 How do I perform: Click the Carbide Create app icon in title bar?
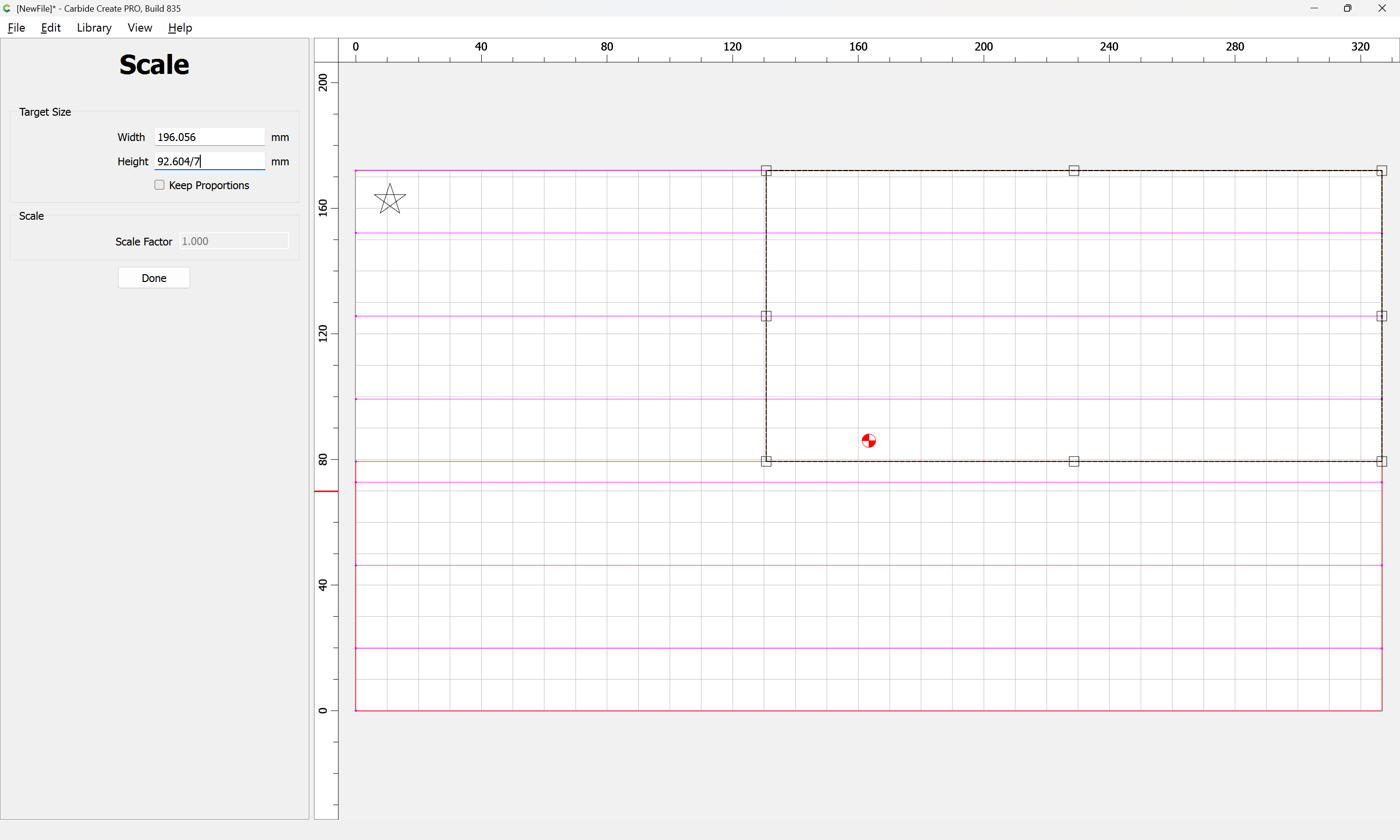tap(7, 8)
